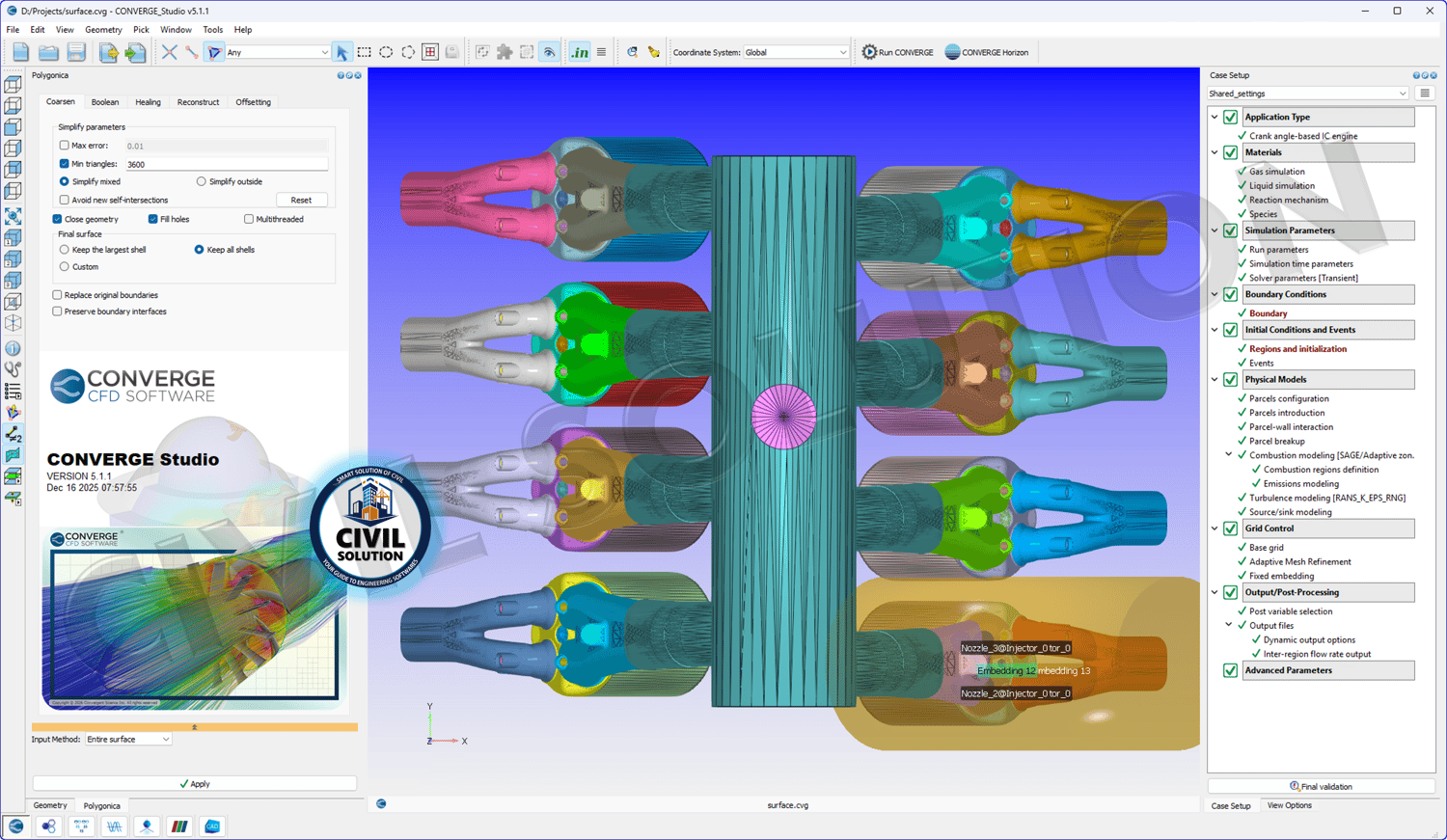Select Keep the largest shell option
The height and width of the screenshot is (840, 1447).
point(65,250)
